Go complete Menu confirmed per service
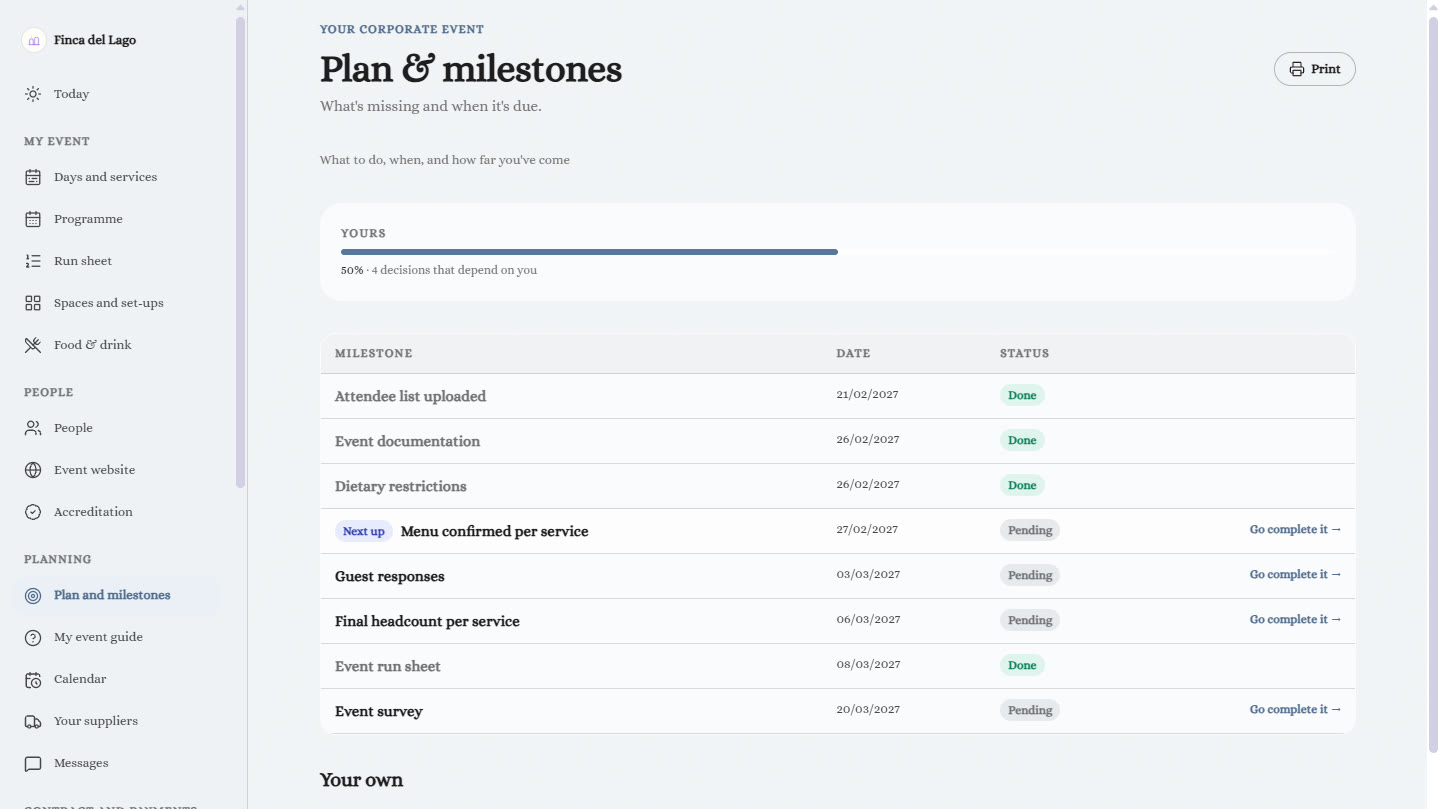Screen dimensions: 1440x809 click(1295, 530)
